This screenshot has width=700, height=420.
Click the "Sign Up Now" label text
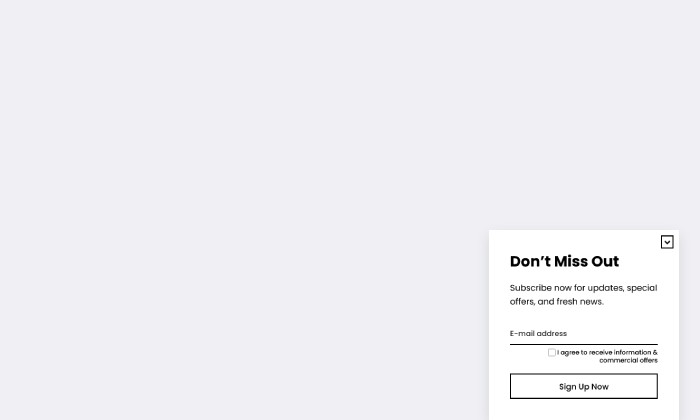tap(583, 387)
